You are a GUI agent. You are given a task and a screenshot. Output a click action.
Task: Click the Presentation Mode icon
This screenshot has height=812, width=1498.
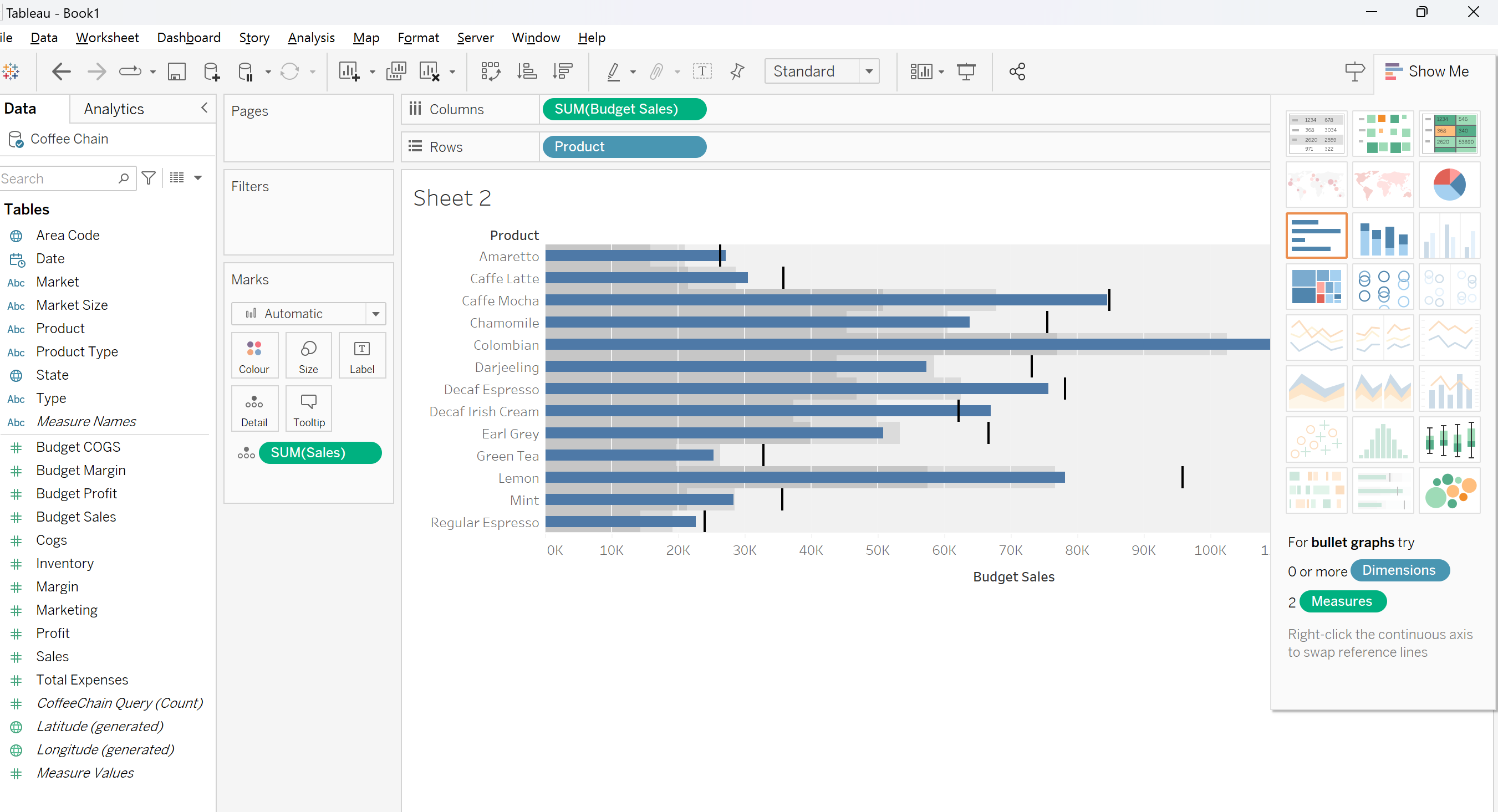966,72
